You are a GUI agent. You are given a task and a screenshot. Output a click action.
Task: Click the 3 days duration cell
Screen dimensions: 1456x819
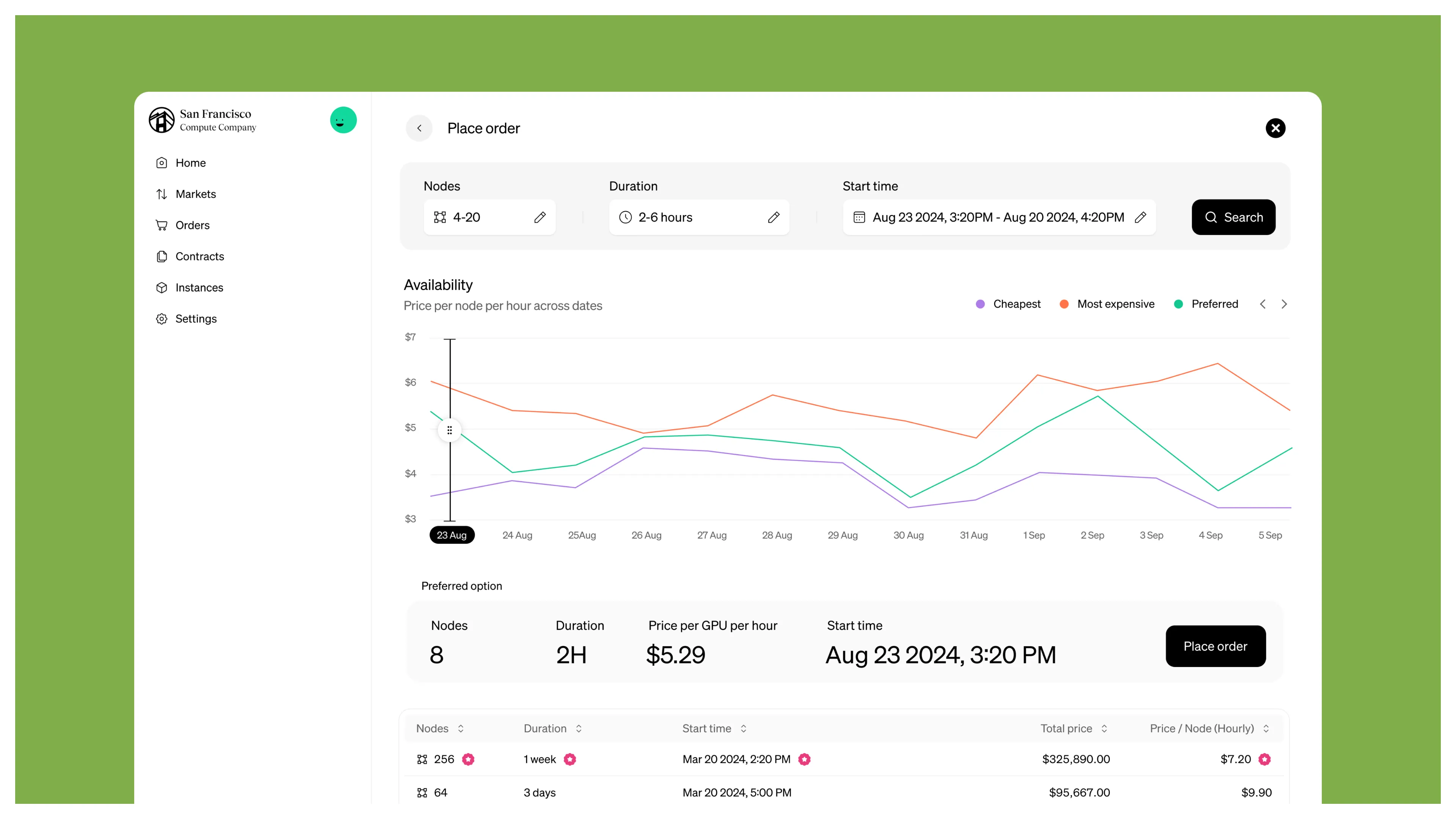click(539, 792)
